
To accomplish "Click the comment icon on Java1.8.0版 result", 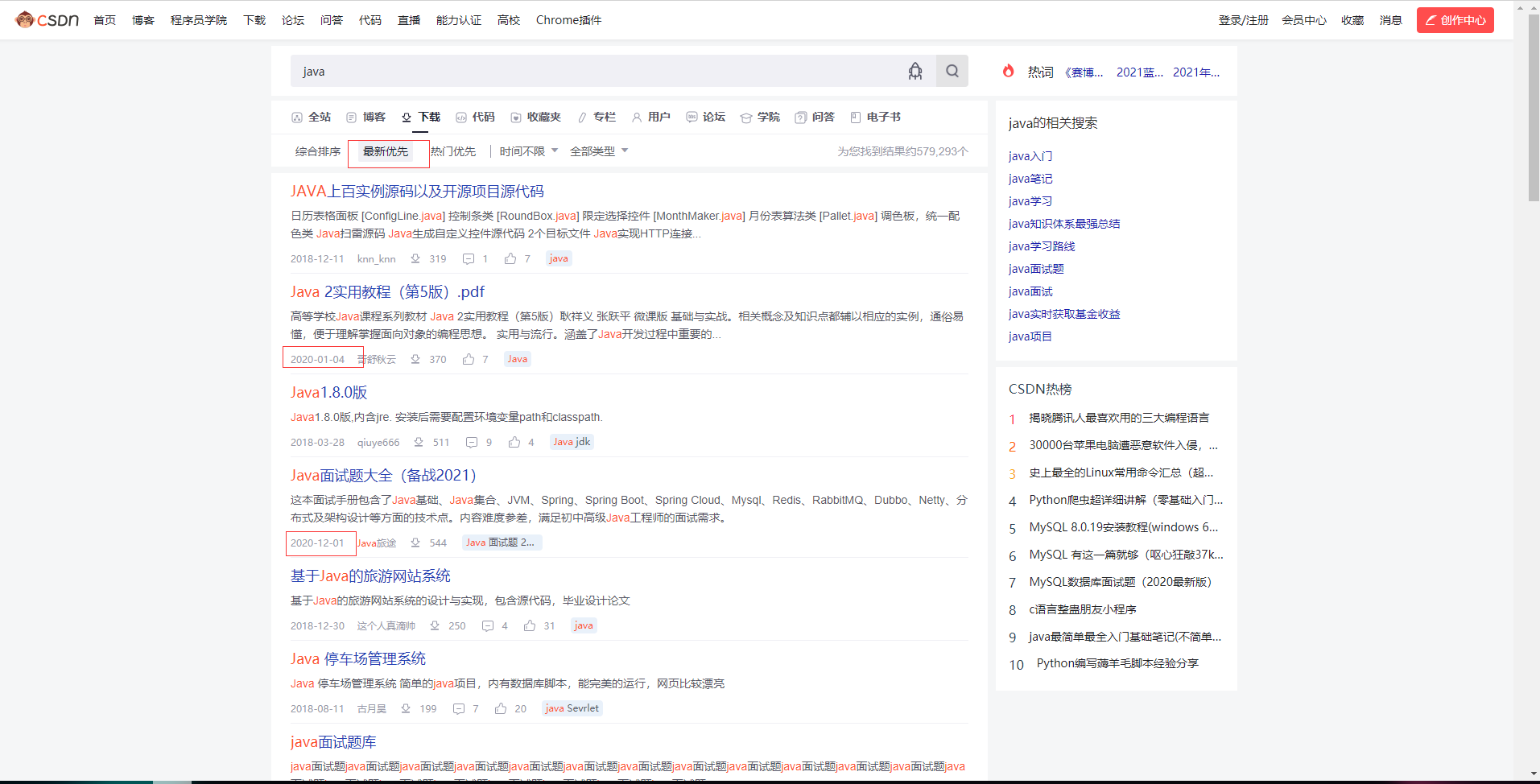I will click(472, 442).
